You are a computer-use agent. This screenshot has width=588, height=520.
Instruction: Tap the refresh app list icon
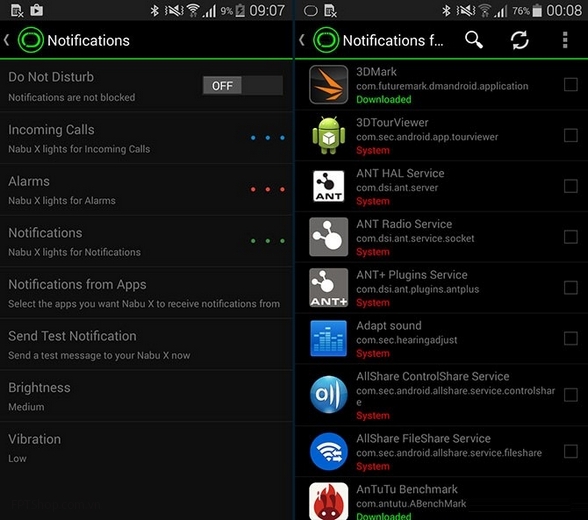[x=519, y=40]
